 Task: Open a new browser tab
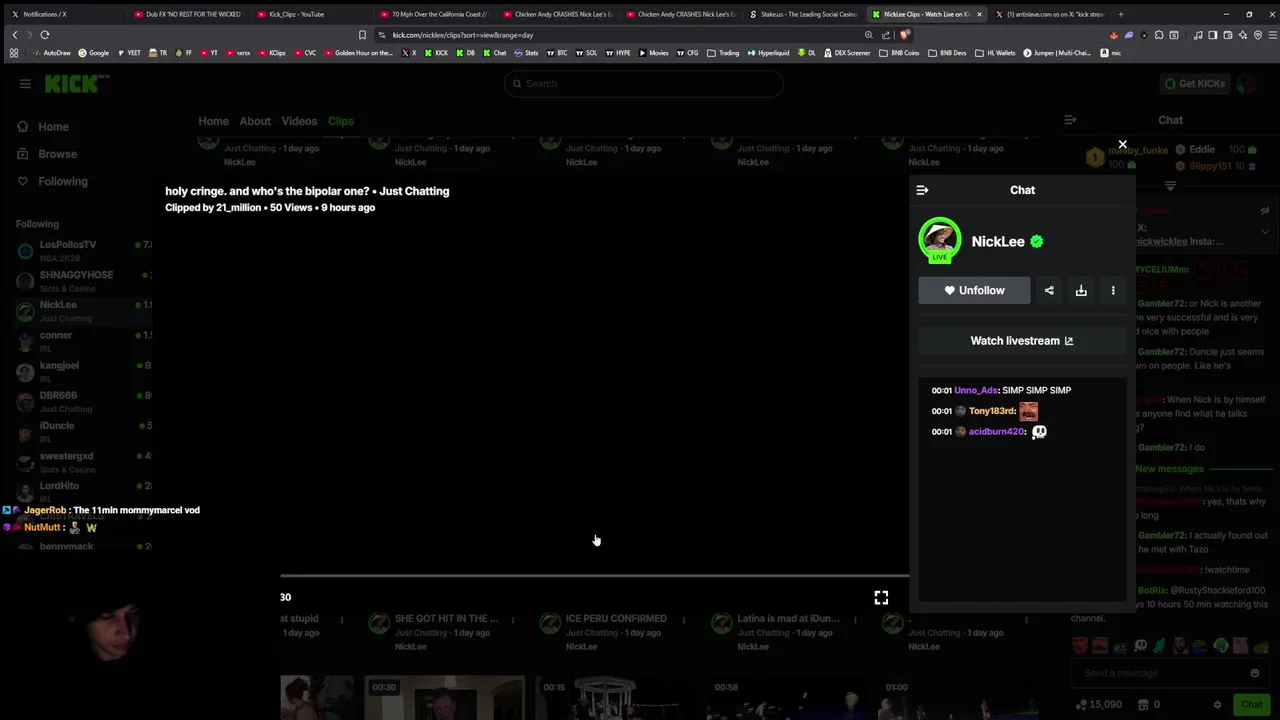pyautogui.click(x=1121, y=14)
